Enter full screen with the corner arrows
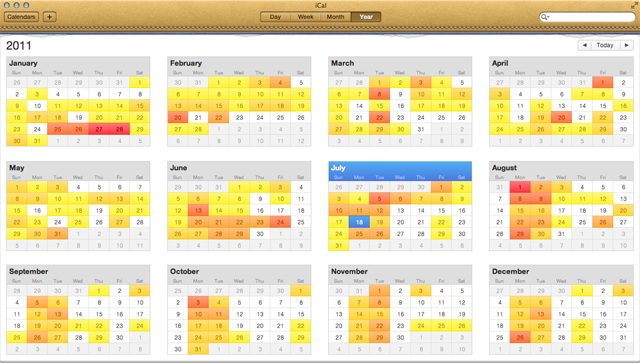 tap(634, 5)
